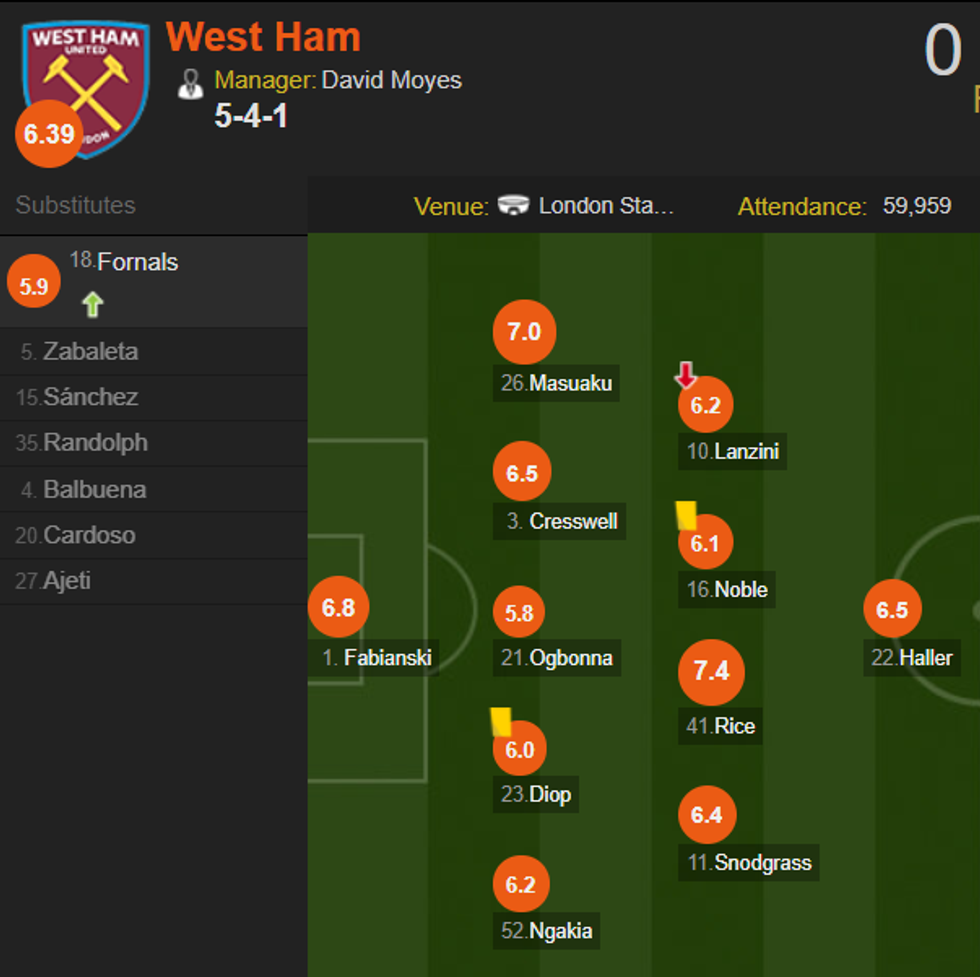Choose substitute Ajeti in the bench list
The image size is (980, 977).
tap(66, 581)
